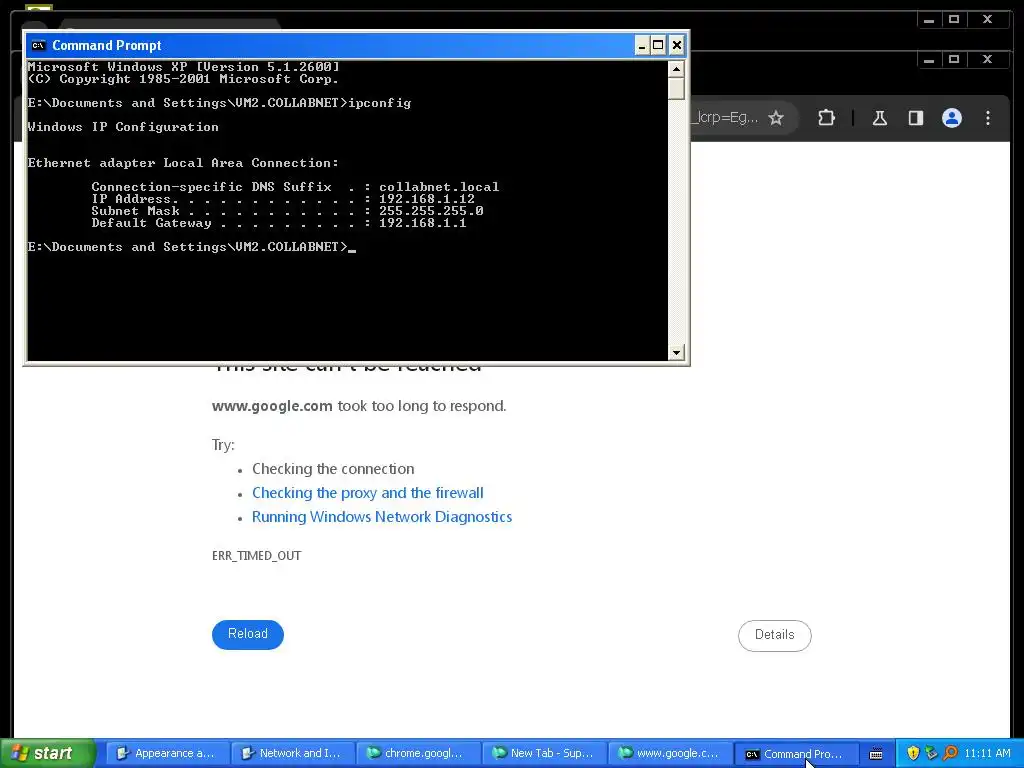Viewport: 1024px width, 768px height.
Task: Click magnifier tray icon
Action: [x=950, y=754]
